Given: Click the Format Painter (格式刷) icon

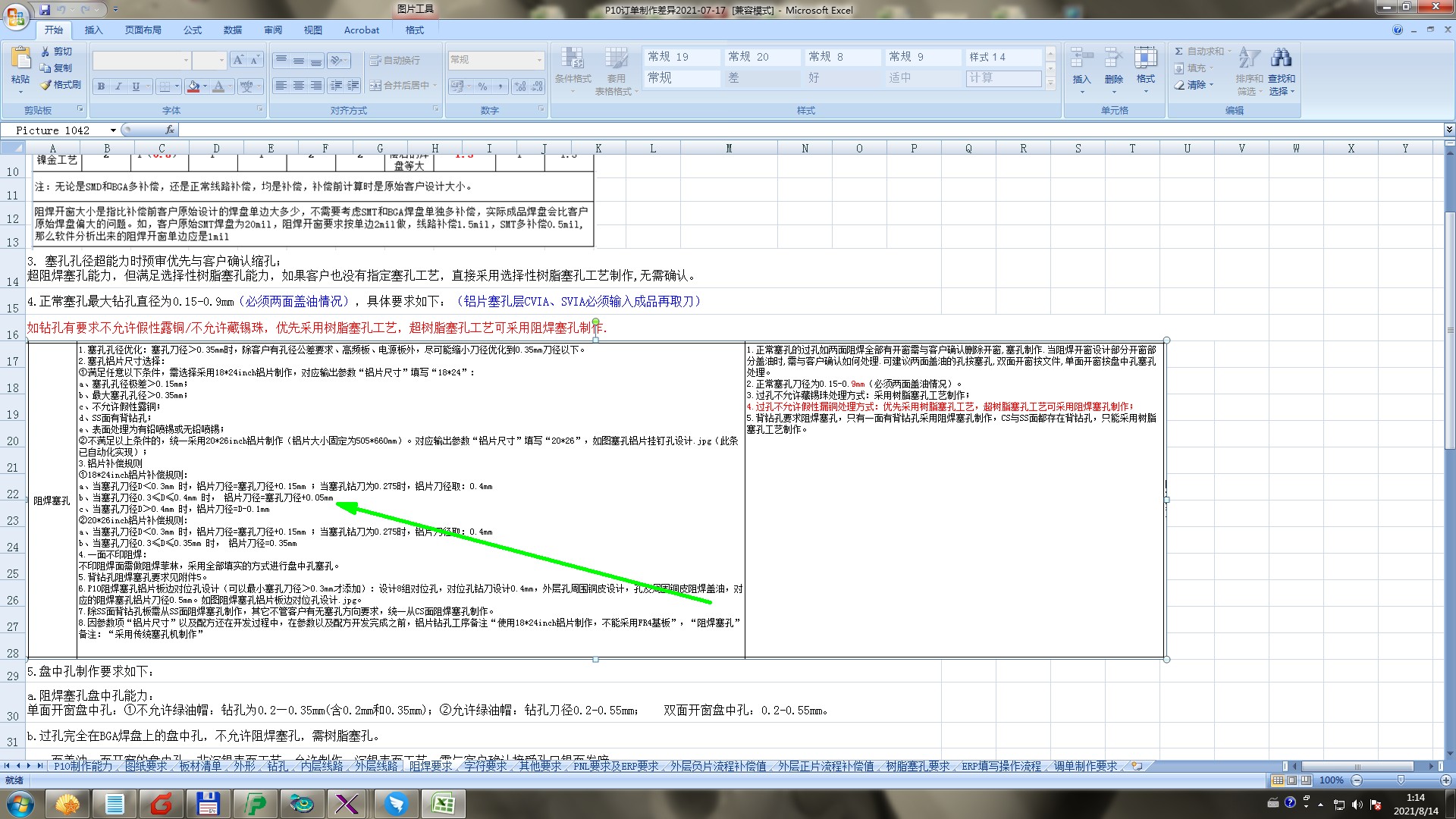Looking at the screenshot, I should click(x=46, y=85).
